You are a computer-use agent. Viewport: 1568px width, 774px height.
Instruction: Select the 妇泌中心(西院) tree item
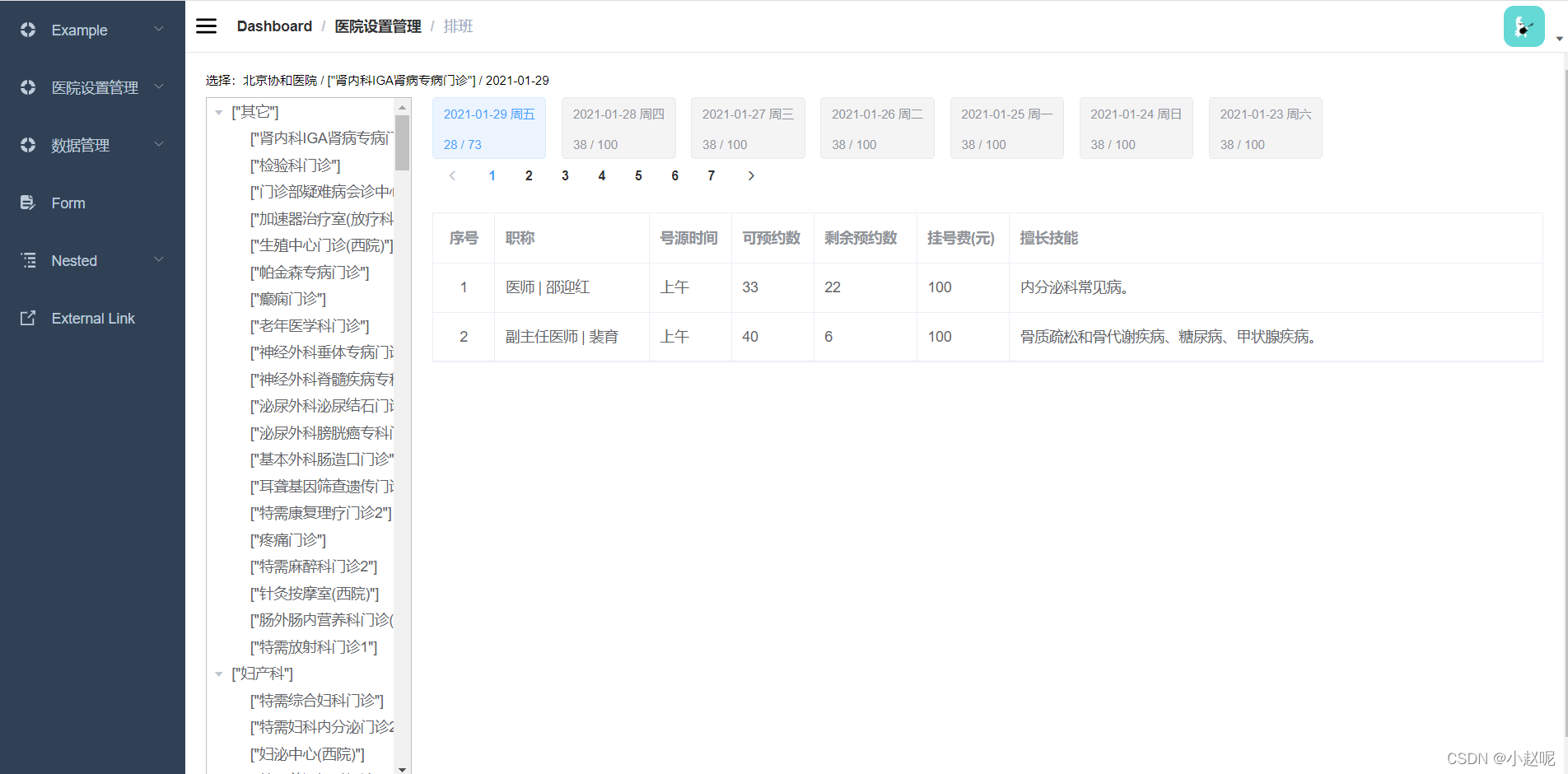click(x=307, y=754)
